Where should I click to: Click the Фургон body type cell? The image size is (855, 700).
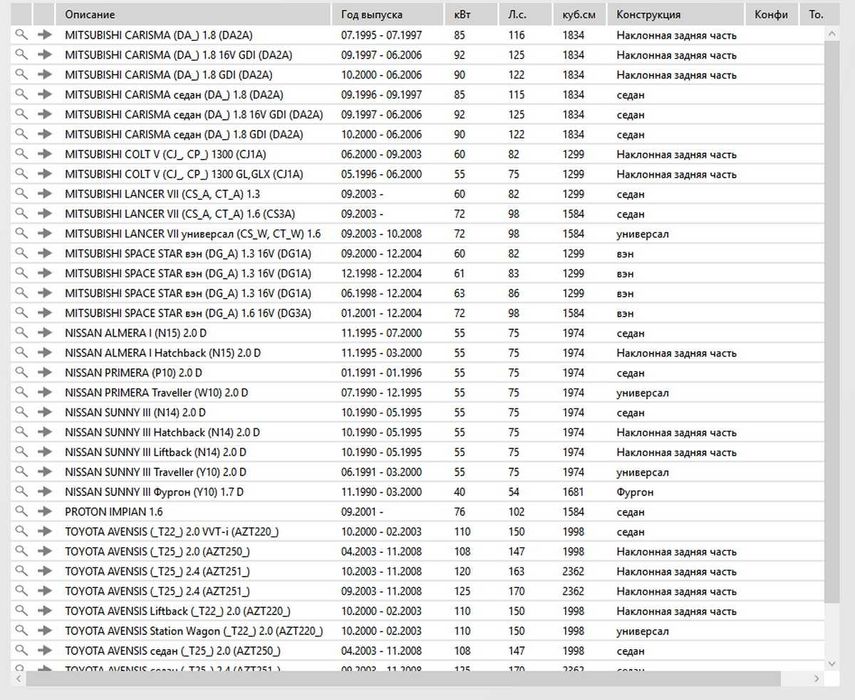pos(635,492)
